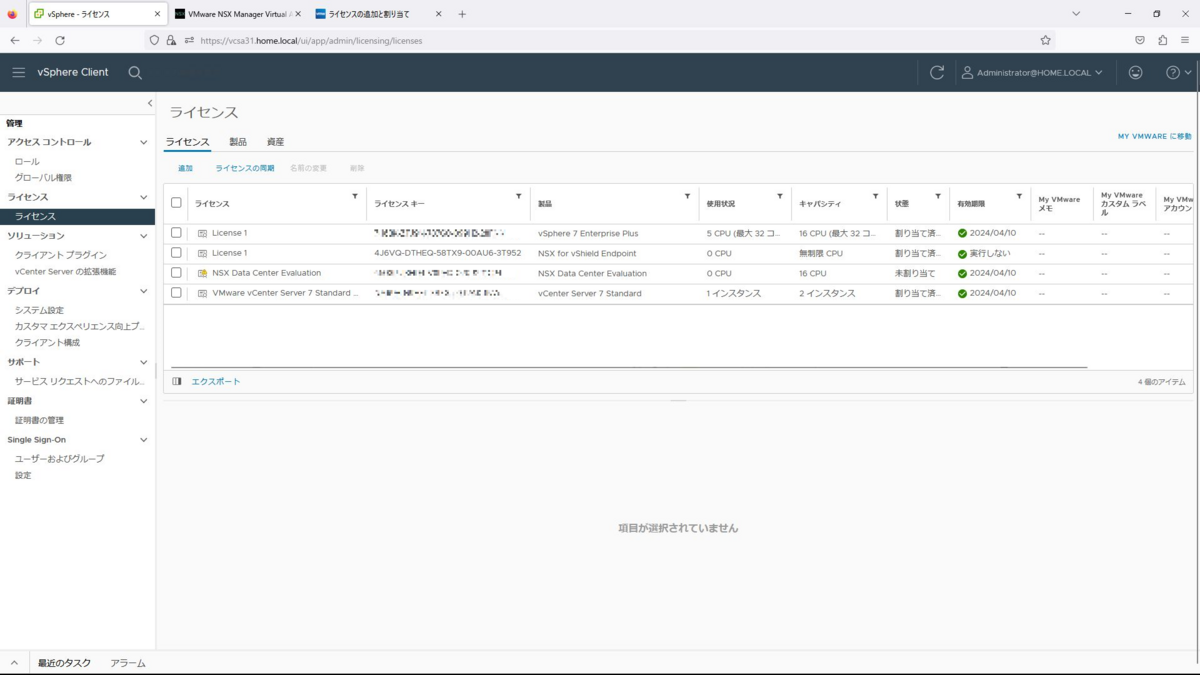Open ロール in the sidebar
Image resolution: width=1200 pixels, height=675 pixels.
27,161
